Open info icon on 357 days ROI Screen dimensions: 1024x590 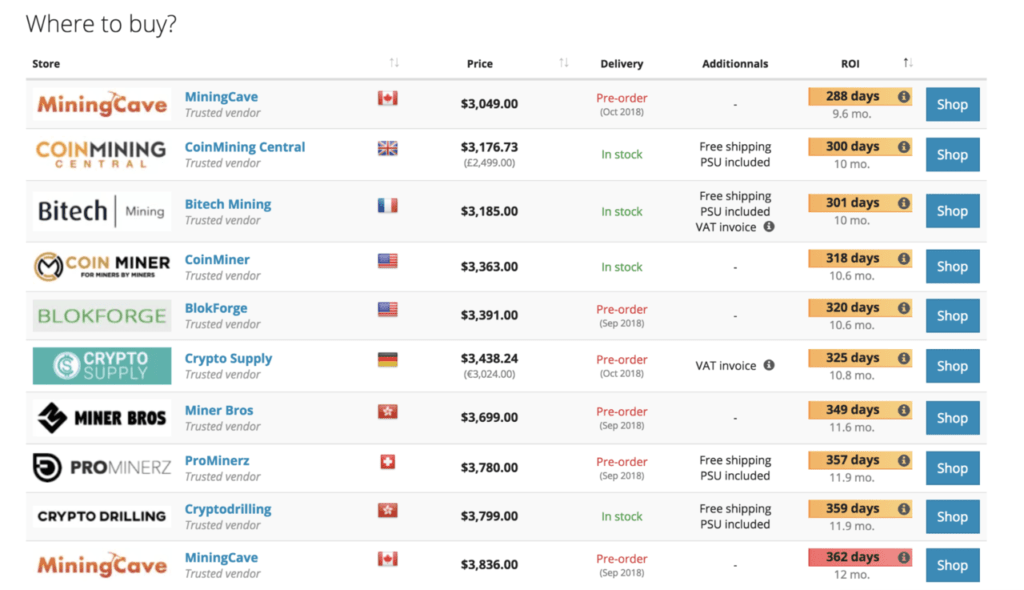(x=903, y=461)
